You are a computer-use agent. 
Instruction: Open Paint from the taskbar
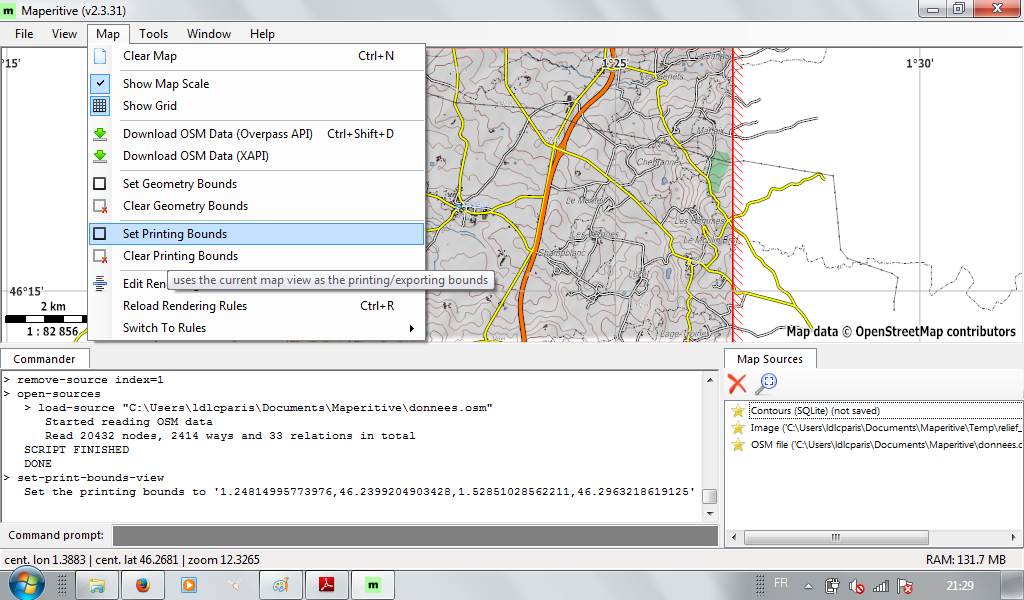point(281,585)
